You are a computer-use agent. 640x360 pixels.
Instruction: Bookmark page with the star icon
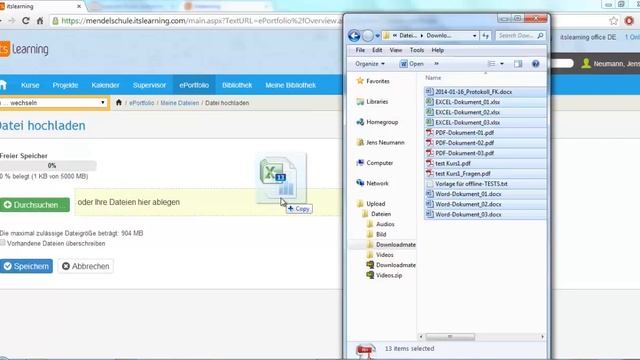(x=613, y=21)
